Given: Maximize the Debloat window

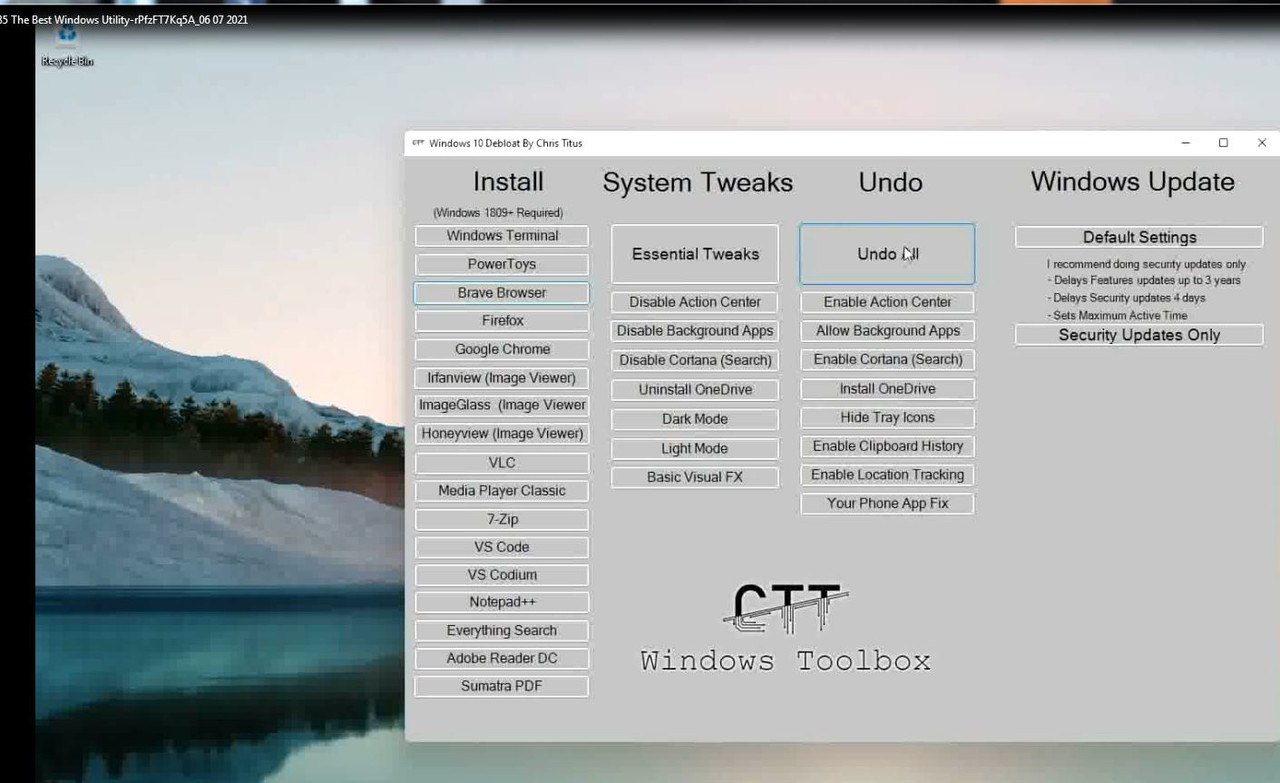Looking at the screenshot, I should pos(1223,143).
